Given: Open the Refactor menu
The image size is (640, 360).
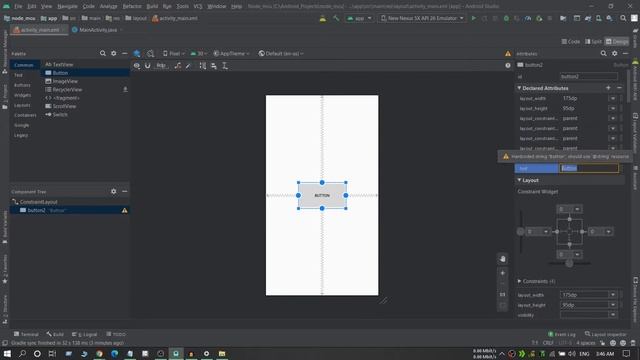Looking at the screenshot, I should [x=132, y=6].
